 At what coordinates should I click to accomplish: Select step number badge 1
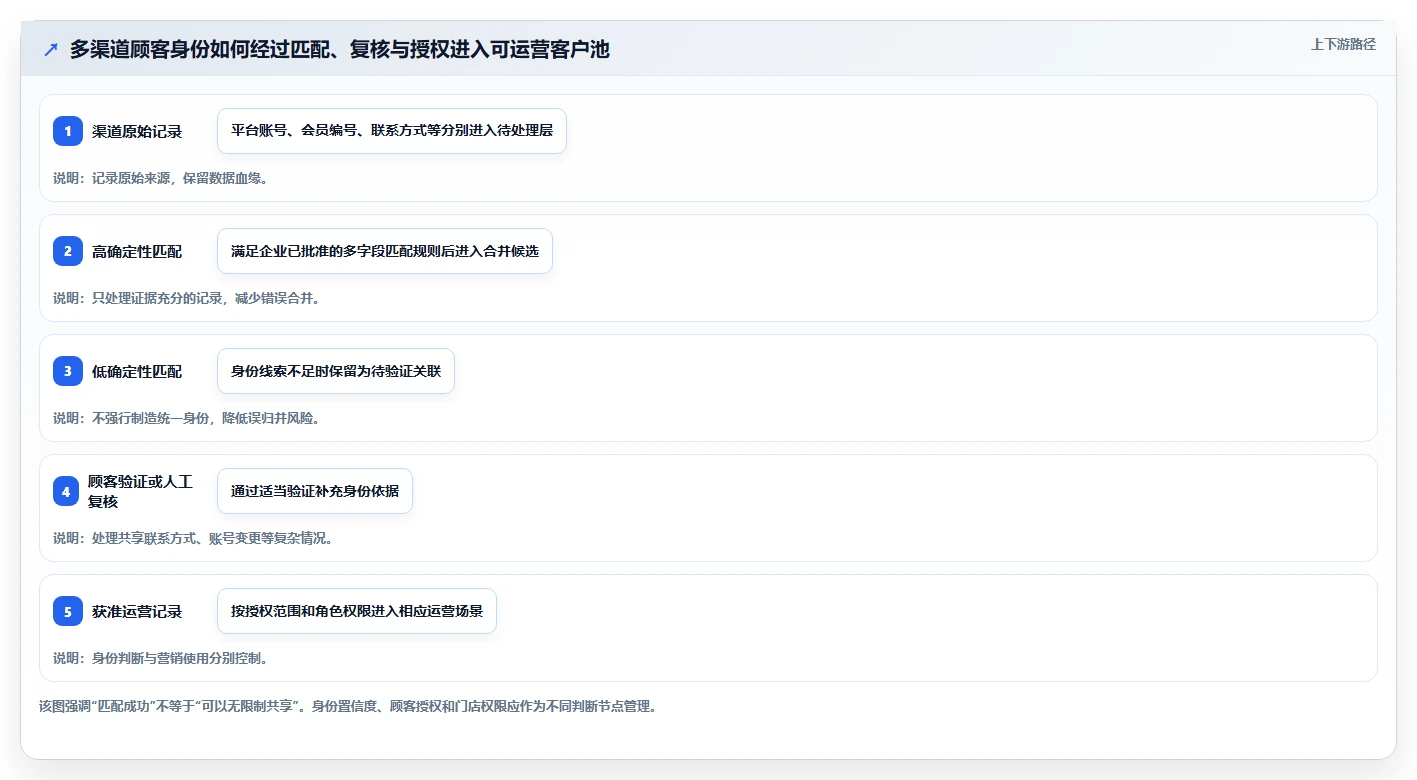click(68, 131)
